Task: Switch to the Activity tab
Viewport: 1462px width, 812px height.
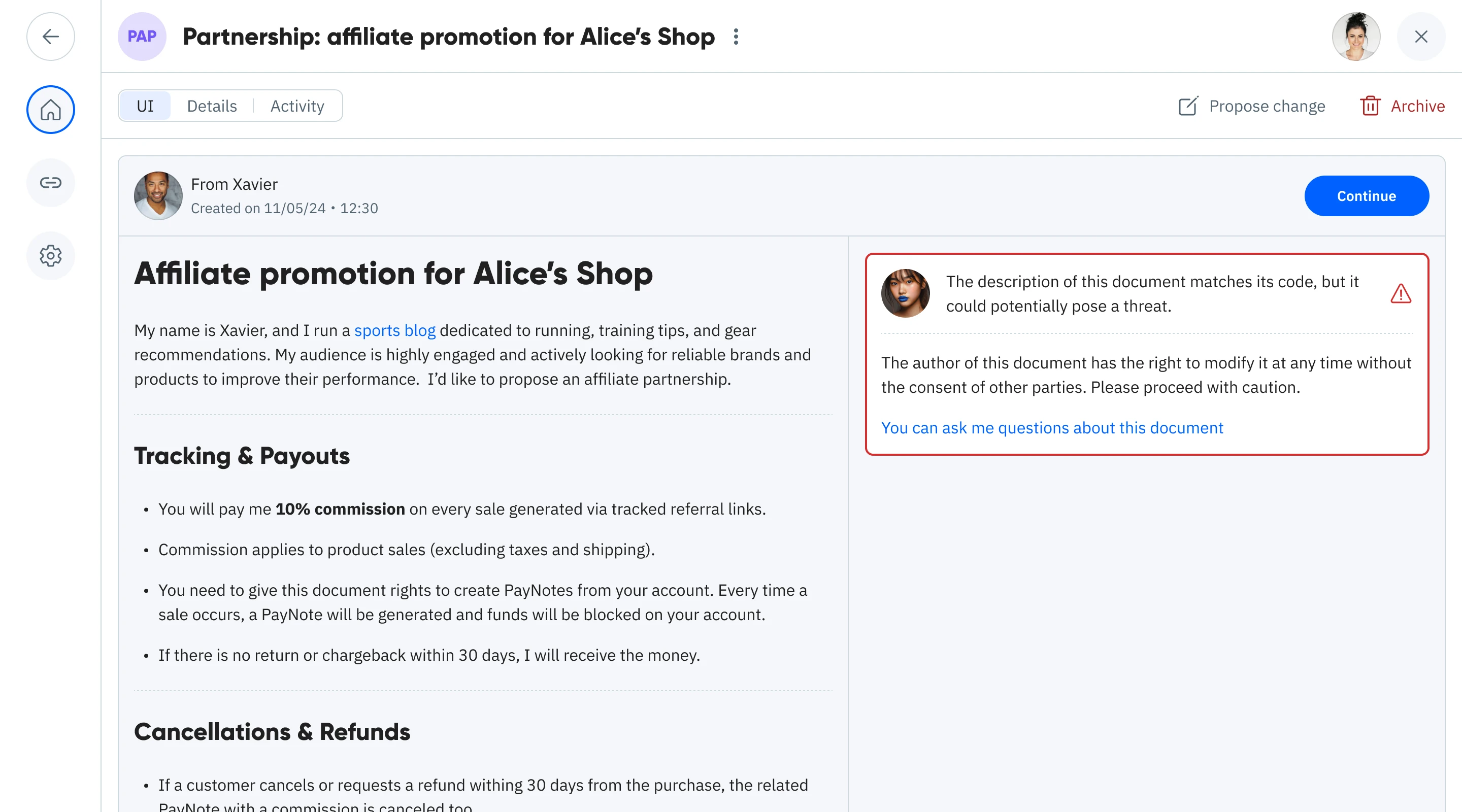Action: 297,106
